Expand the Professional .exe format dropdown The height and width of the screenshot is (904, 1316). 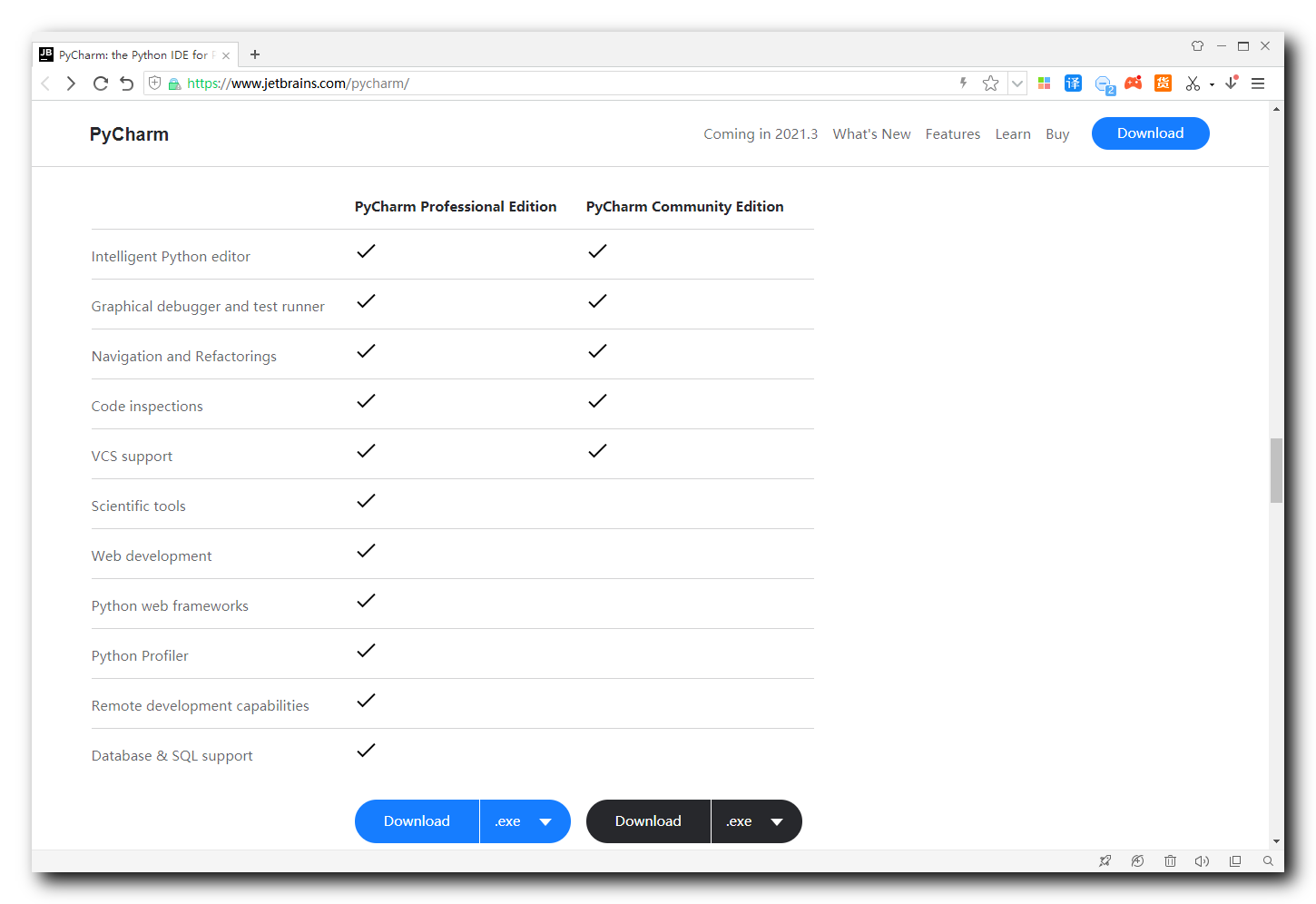click(525, 821)
